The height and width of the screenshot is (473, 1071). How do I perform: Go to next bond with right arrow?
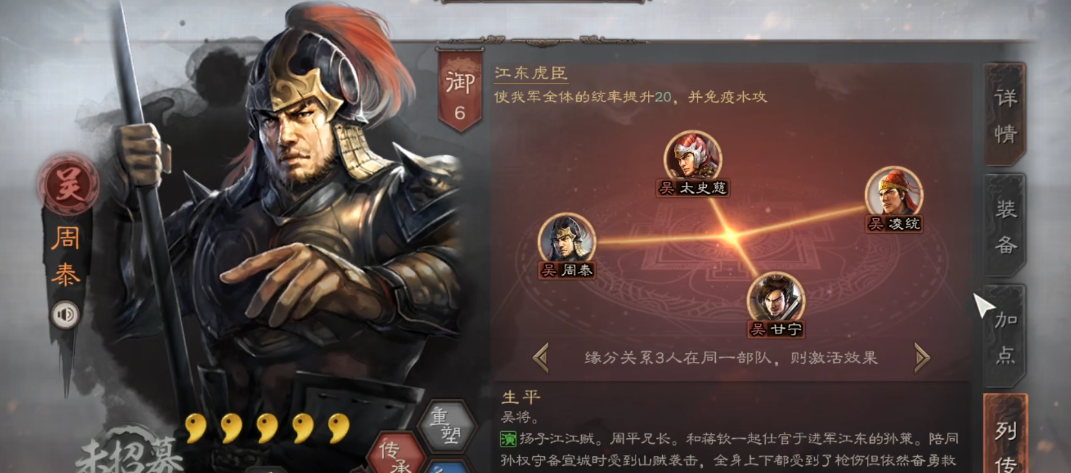(922, 357)
